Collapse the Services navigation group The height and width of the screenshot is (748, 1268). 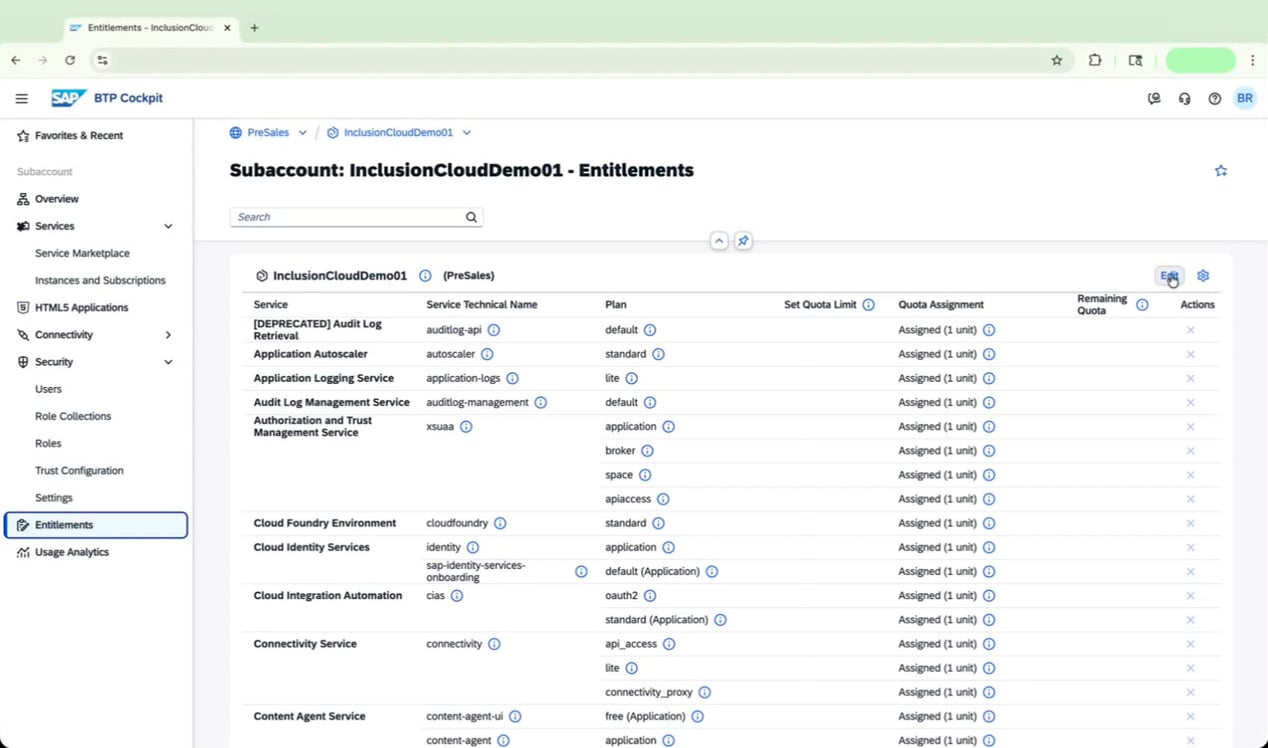tap(168, 226)
